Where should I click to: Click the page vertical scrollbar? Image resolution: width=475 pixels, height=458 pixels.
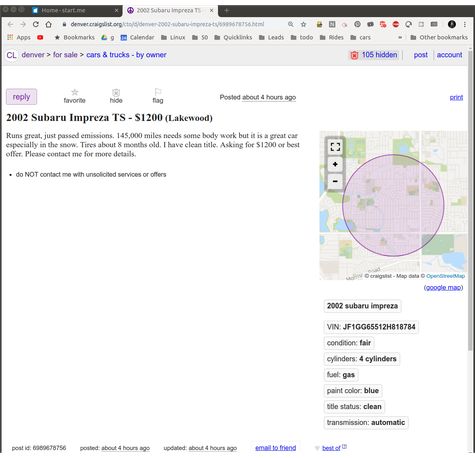[470, 200]
